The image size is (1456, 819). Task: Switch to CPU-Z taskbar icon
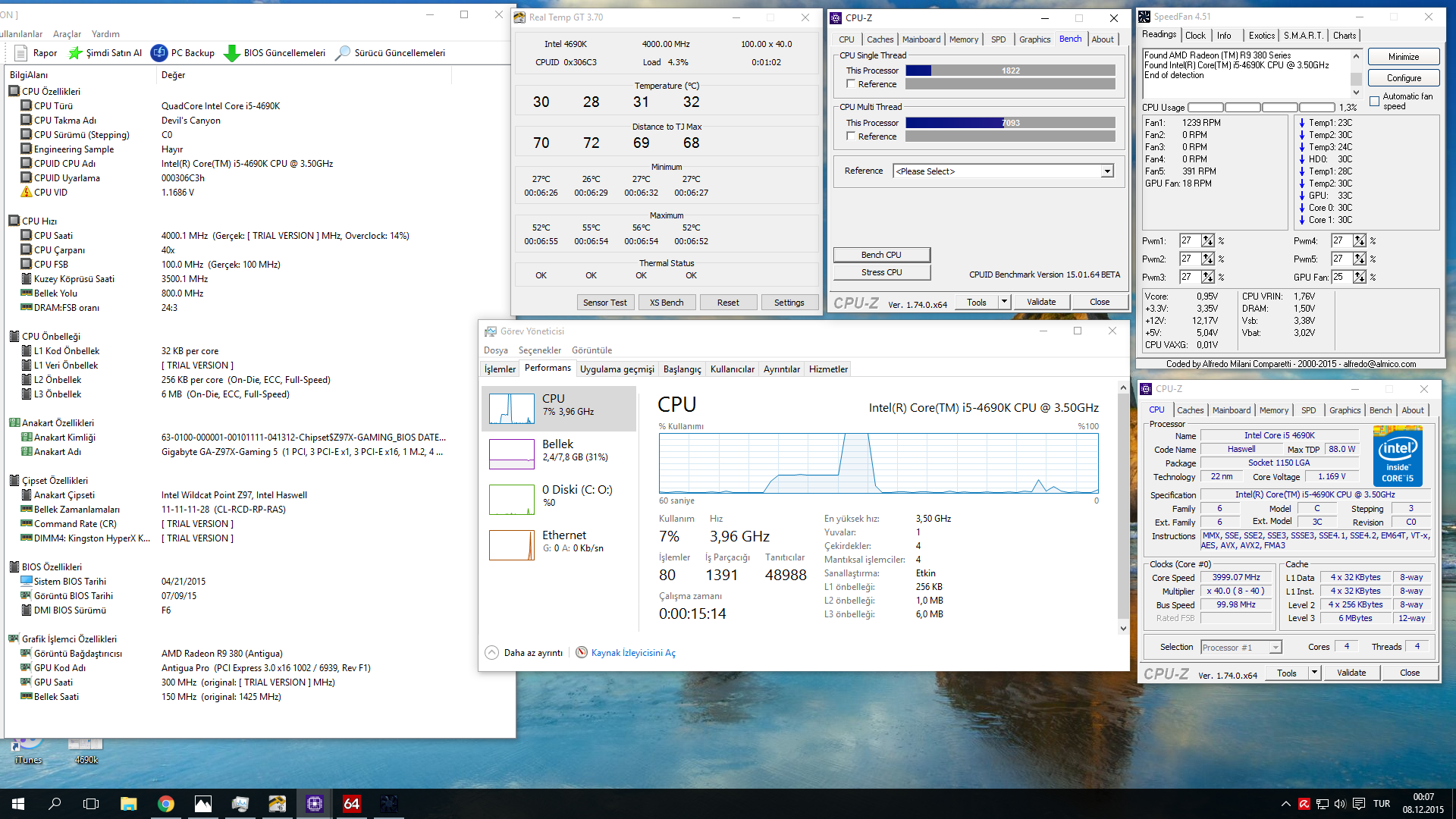[x=314, y=804]
